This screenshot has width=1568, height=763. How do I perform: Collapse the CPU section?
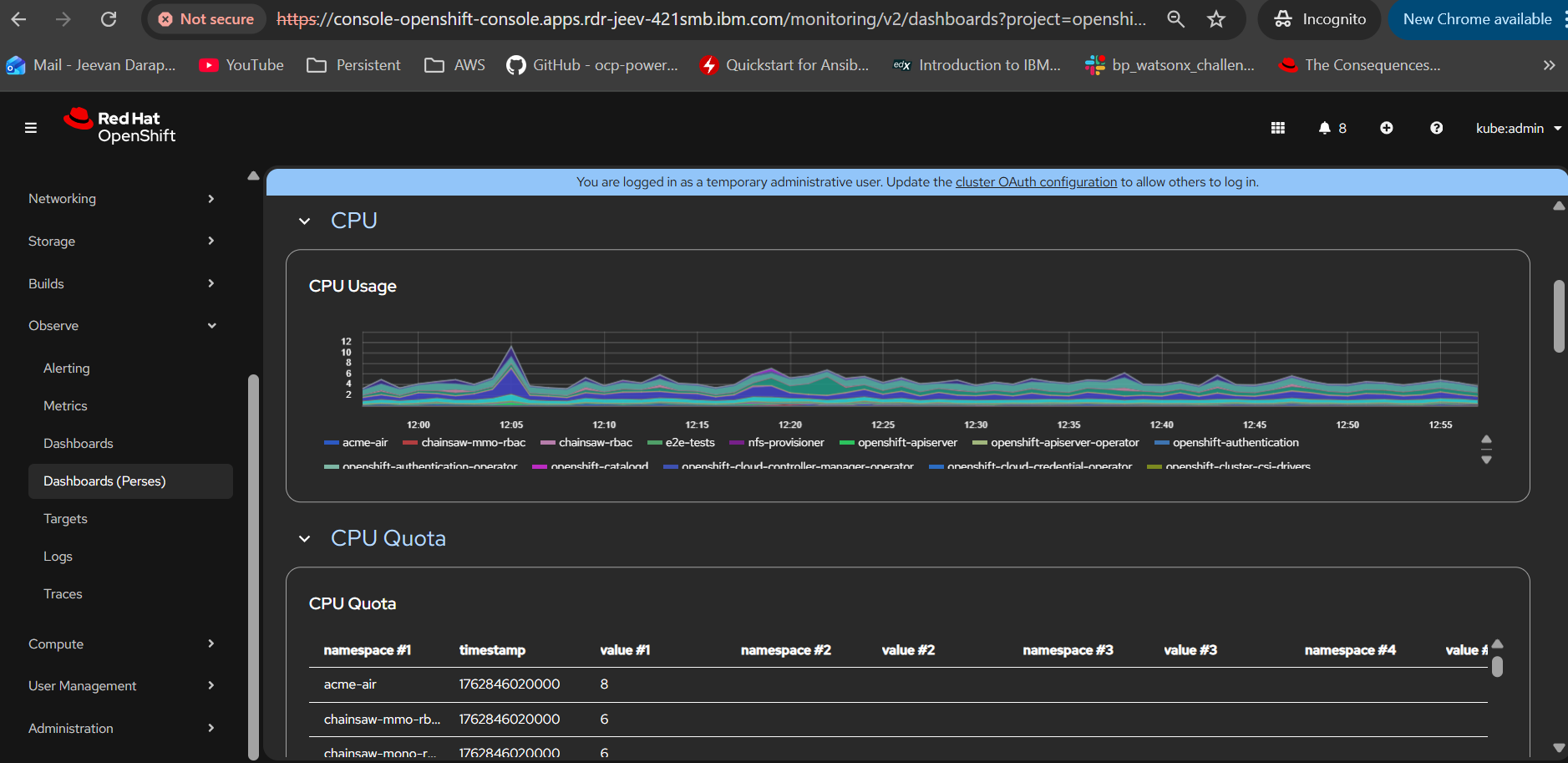[x=305, y=221]
